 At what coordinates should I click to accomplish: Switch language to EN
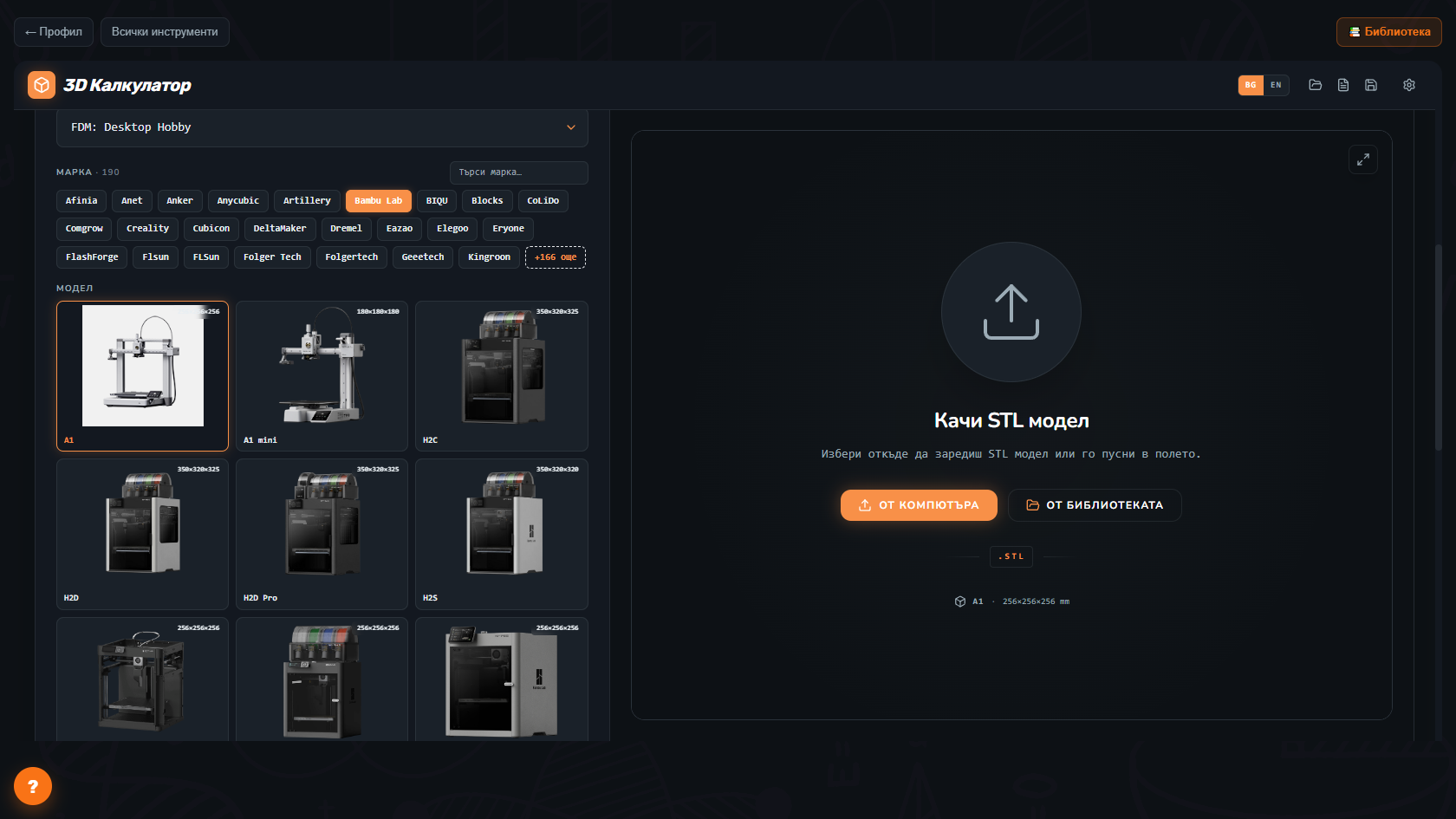click(x=1276, y=85)
